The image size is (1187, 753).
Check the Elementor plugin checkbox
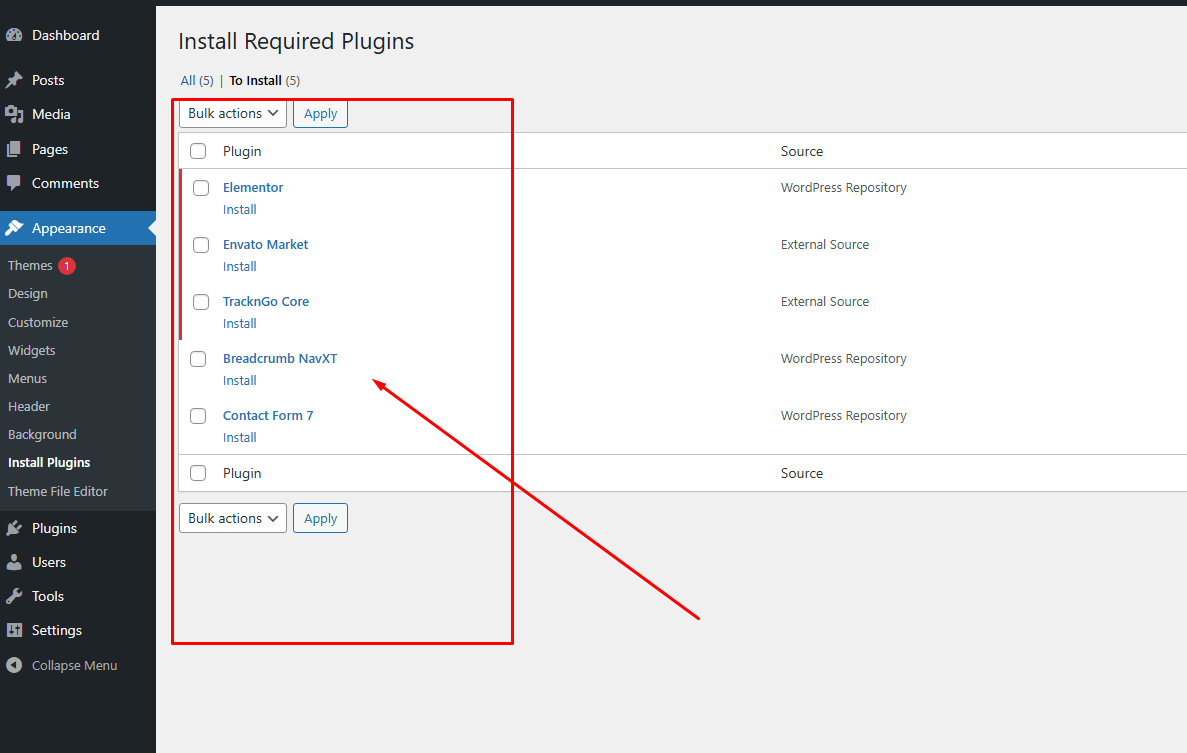pyautogui.click(x=201, y=188)
